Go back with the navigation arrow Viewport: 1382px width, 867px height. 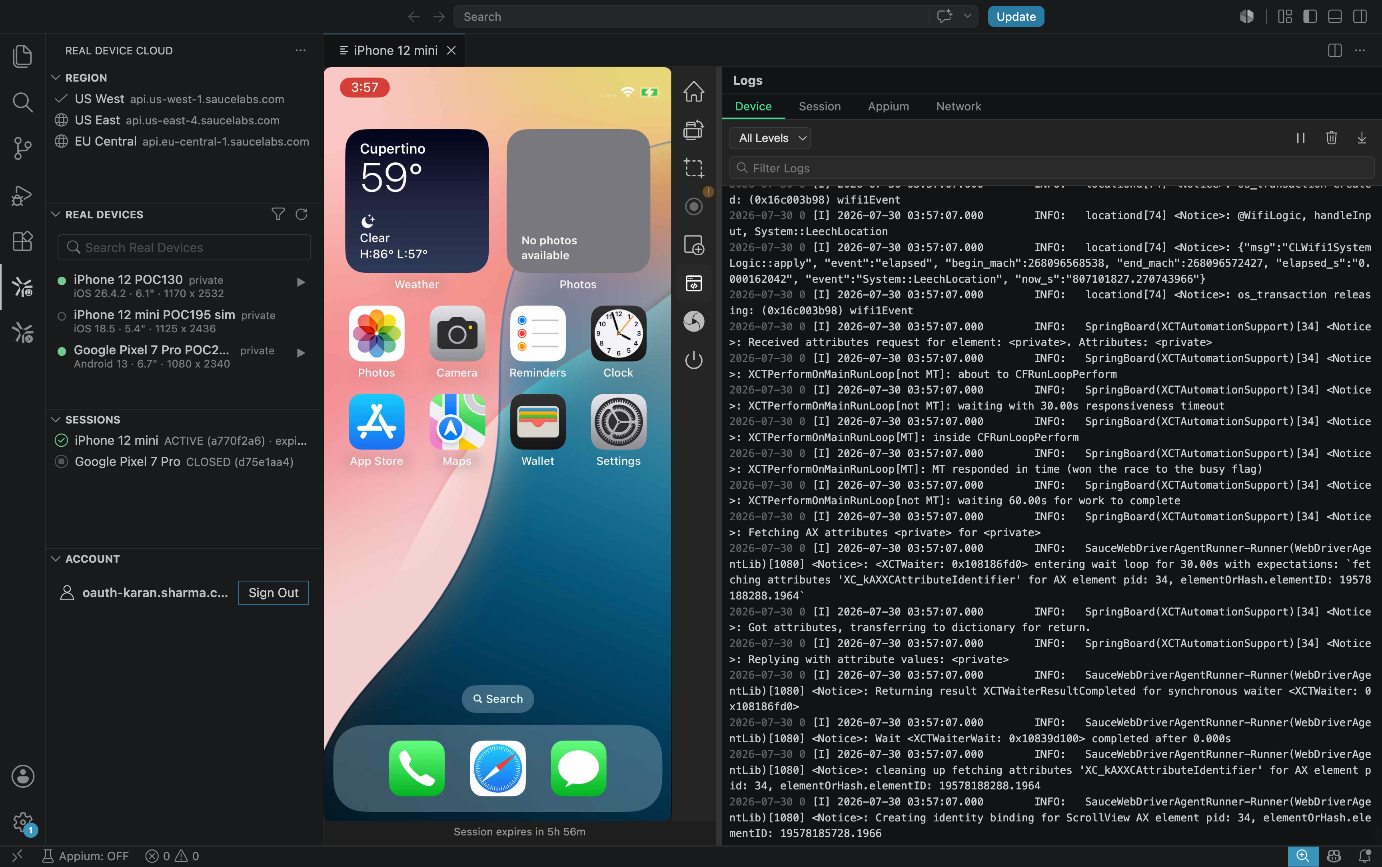click(414, 17)
